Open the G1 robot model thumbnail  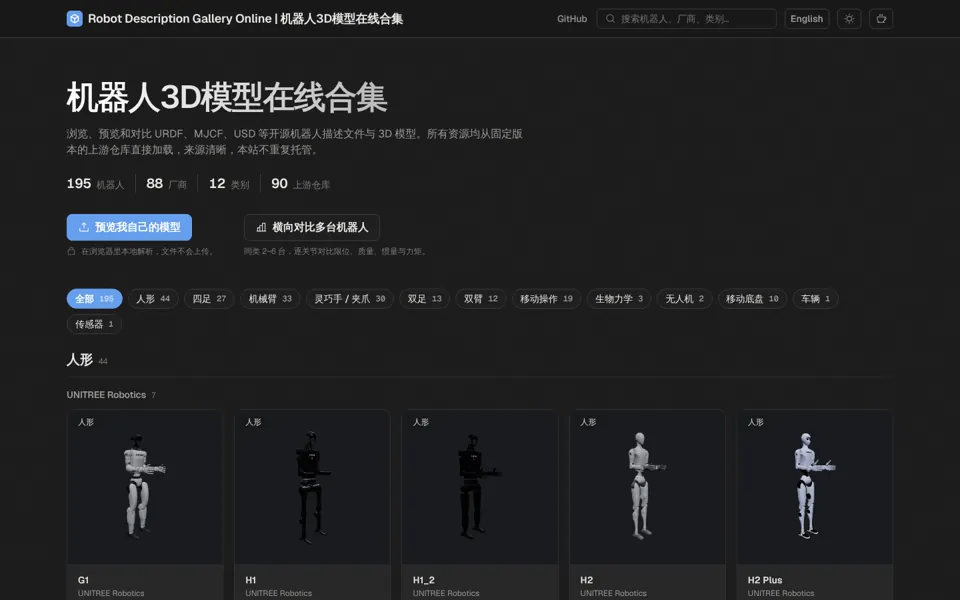[x=145, y=487]
